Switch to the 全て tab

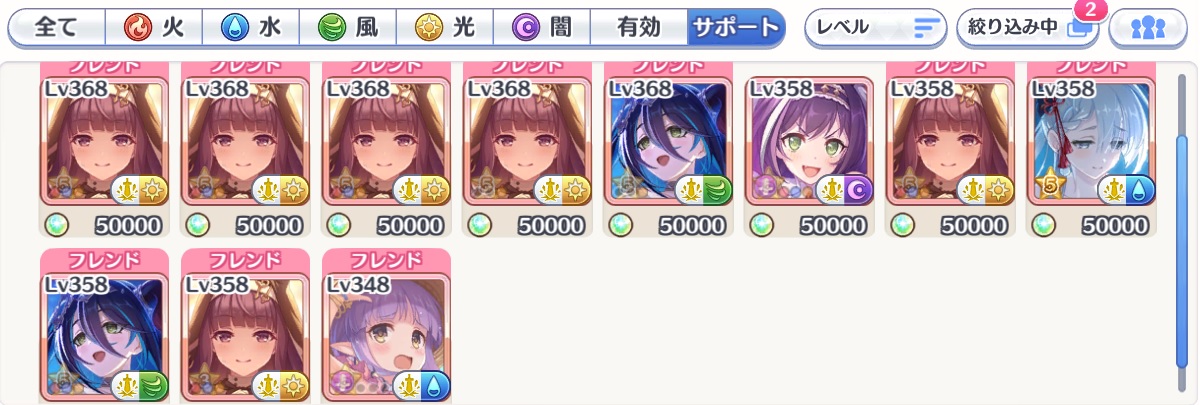56,28
